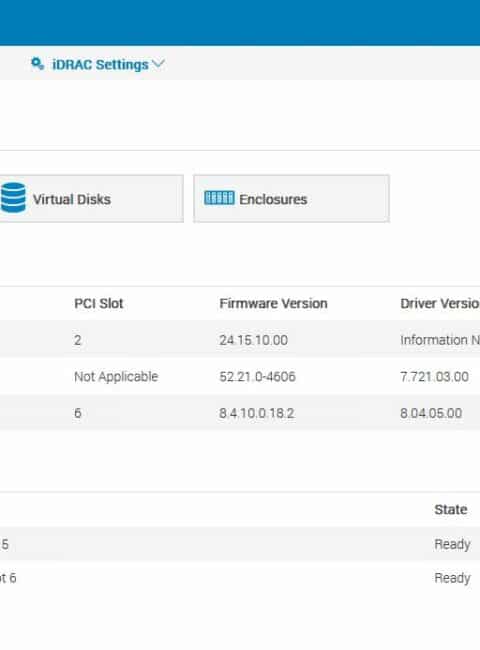
Task: Expand the iDRAC Settings dropdown chevron
Action: (x=158, y=64)
